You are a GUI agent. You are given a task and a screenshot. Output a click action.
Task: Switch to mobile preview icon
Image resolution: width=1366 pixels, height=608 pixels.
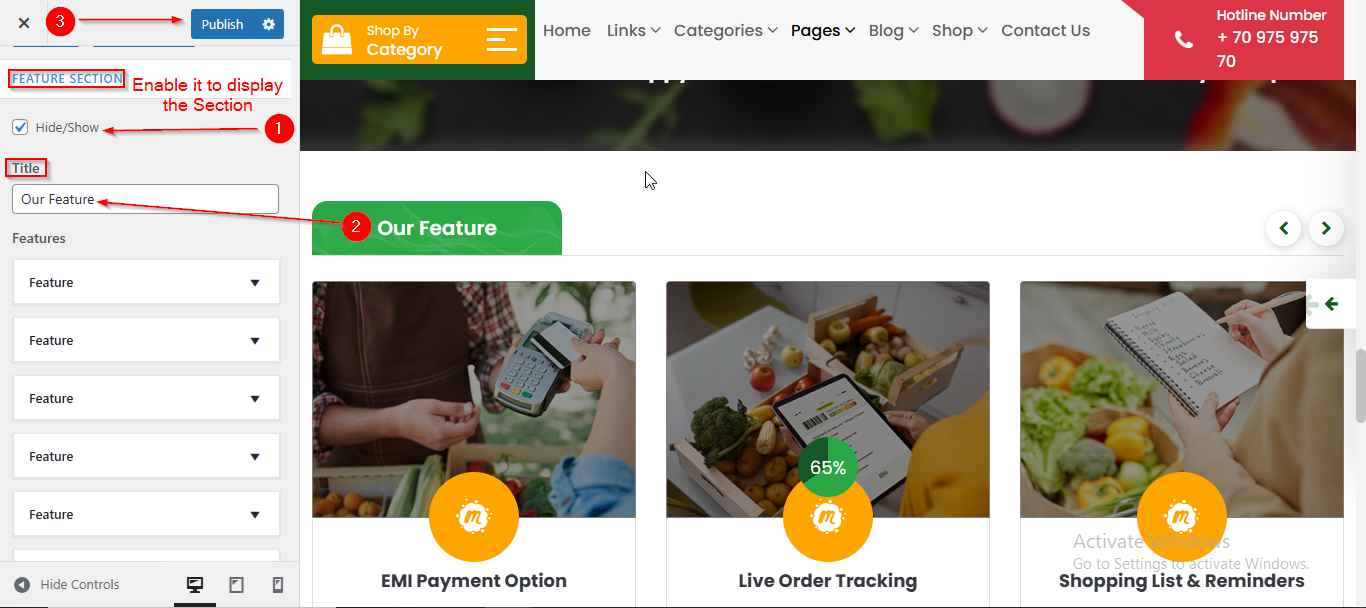(x=278, y=585)
